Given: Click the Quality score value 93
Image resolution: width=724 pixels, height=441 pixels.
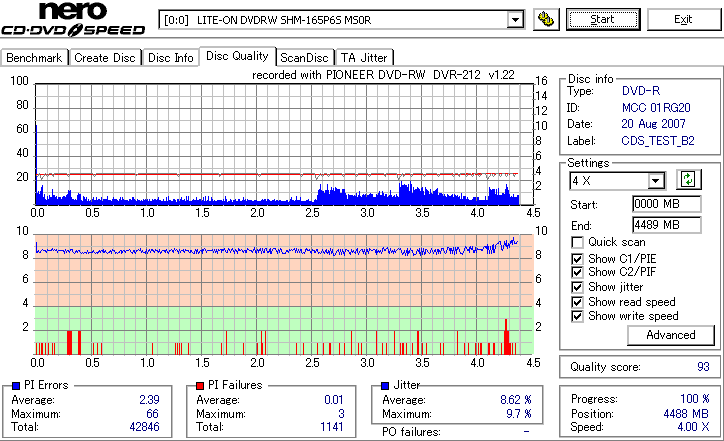Looking at the screenshot, I should tap(703, 367).
